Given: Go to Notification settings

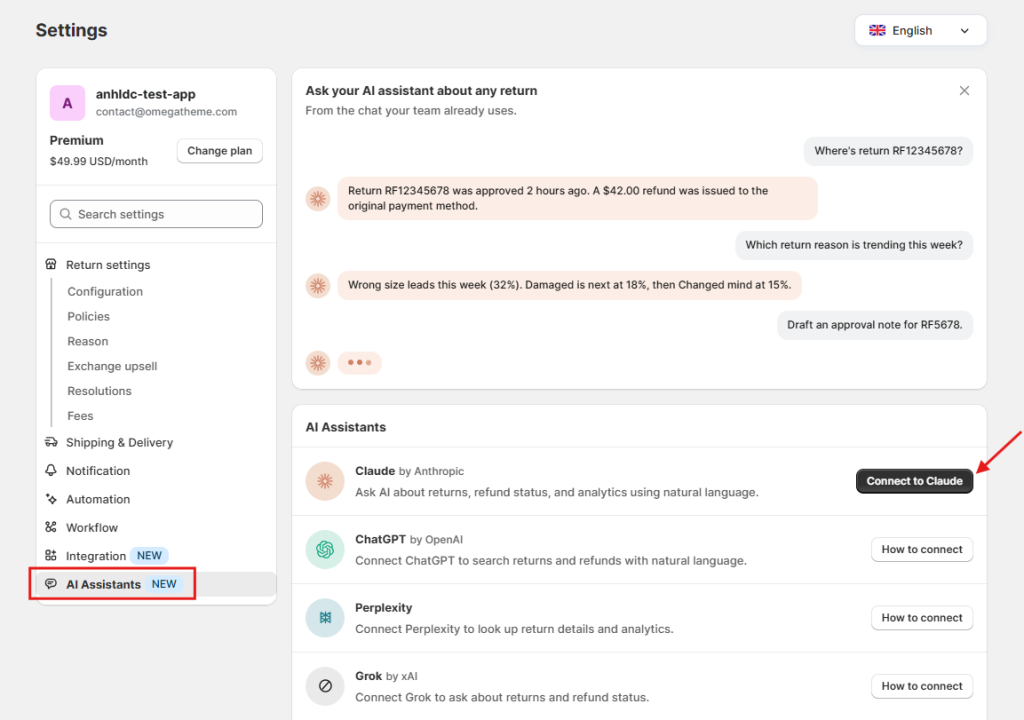Looking at the screenshot, I should pos(98,470).
